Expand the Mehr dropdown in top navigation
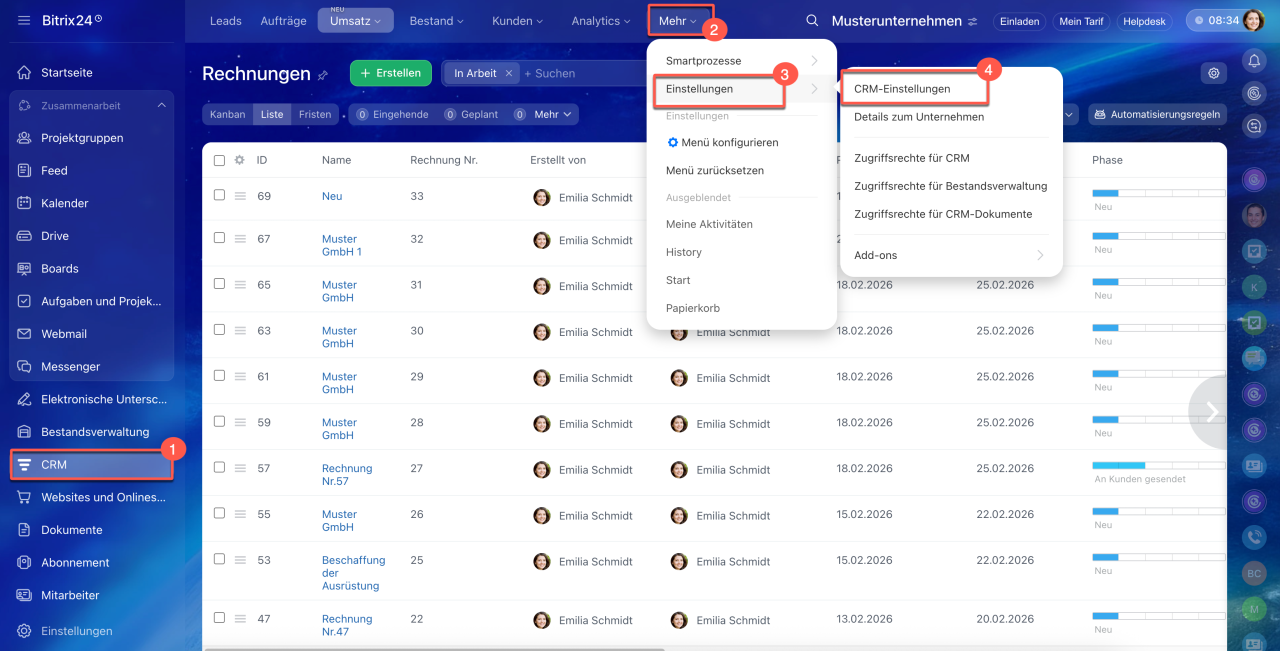 pyautogui.click(x=678, y=21)
